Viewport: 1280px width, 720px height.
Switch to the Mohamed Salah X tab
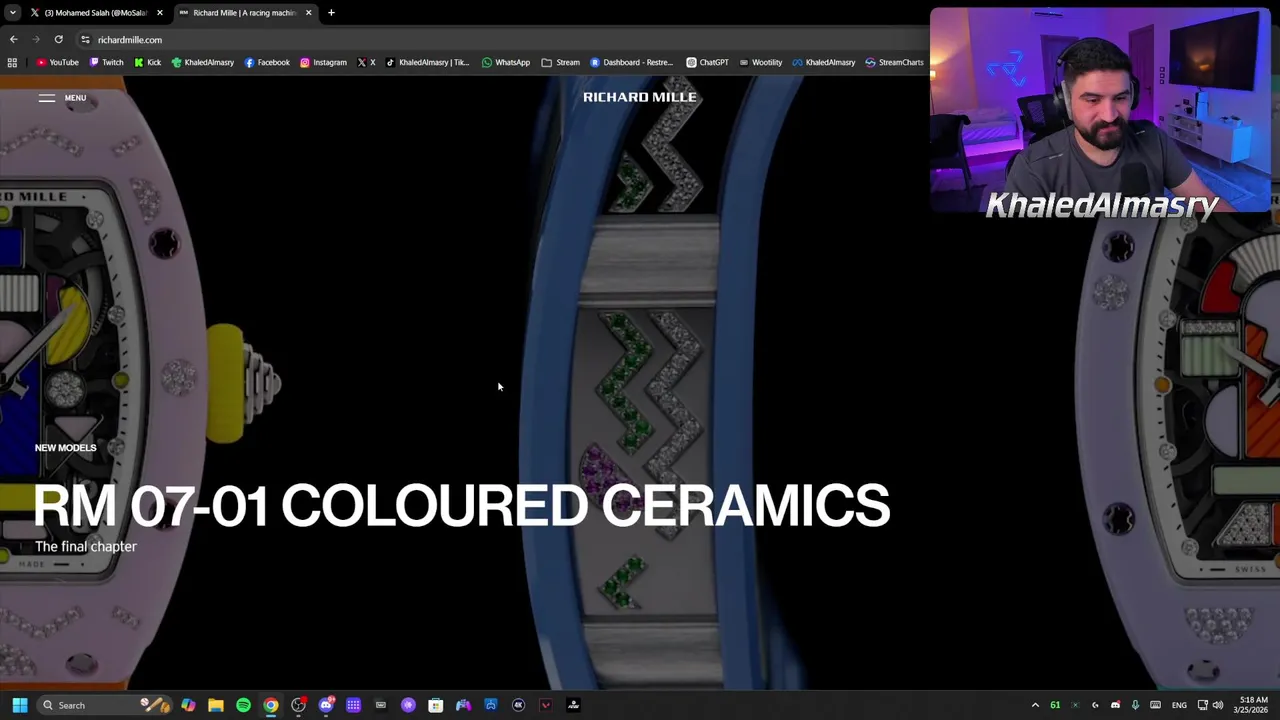pos(95,13)
